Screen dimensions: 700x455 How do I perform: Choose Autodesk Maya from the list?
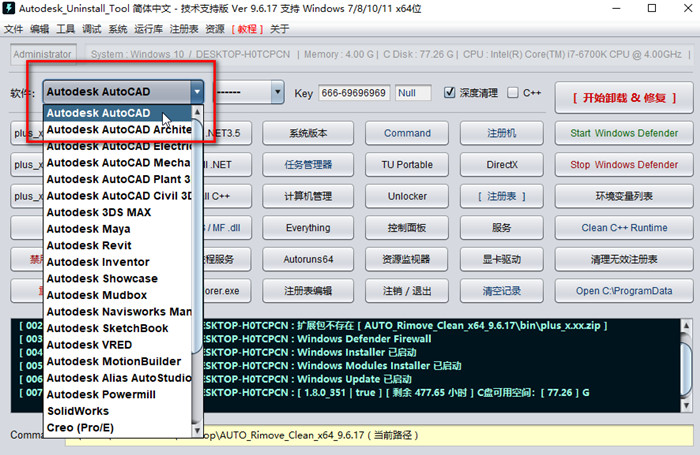point(118,229)
